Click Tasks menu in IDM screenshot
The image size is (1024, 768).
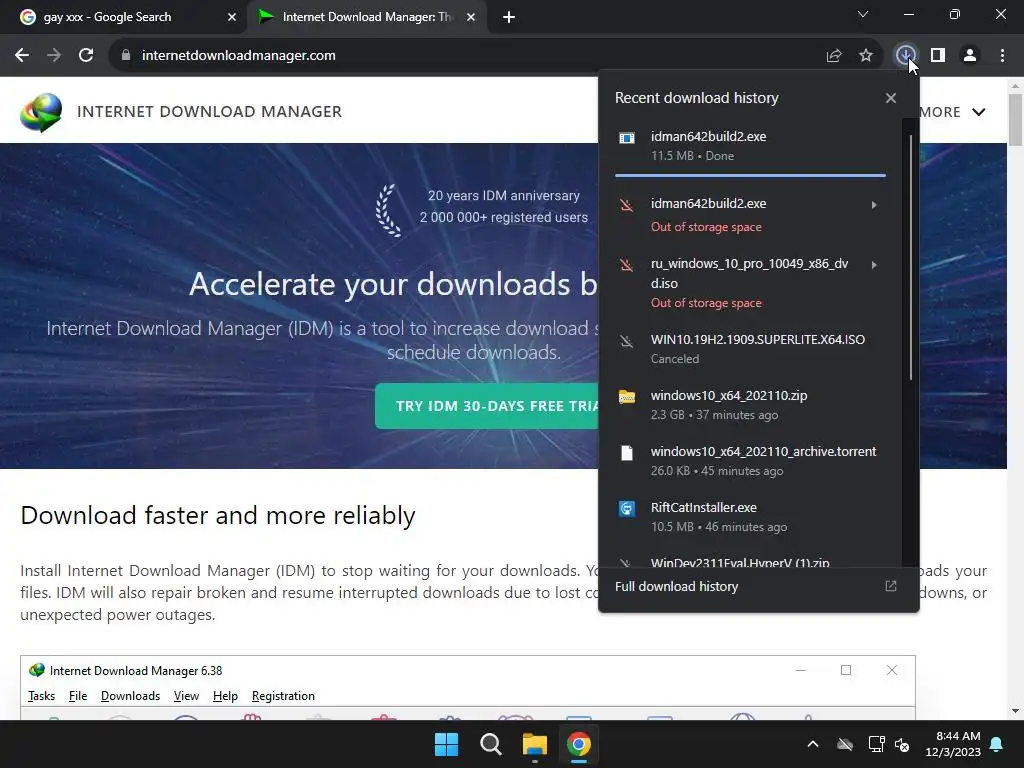(41, 696)
